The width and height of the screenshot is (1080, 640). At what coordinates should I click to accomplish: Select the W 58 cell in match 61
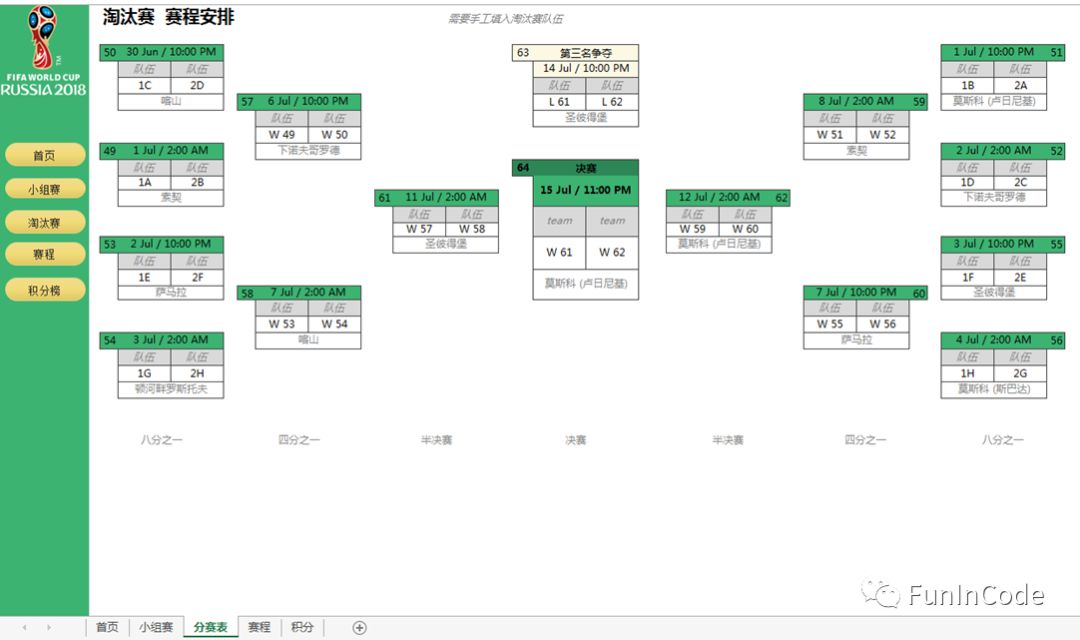click(472, 229)
